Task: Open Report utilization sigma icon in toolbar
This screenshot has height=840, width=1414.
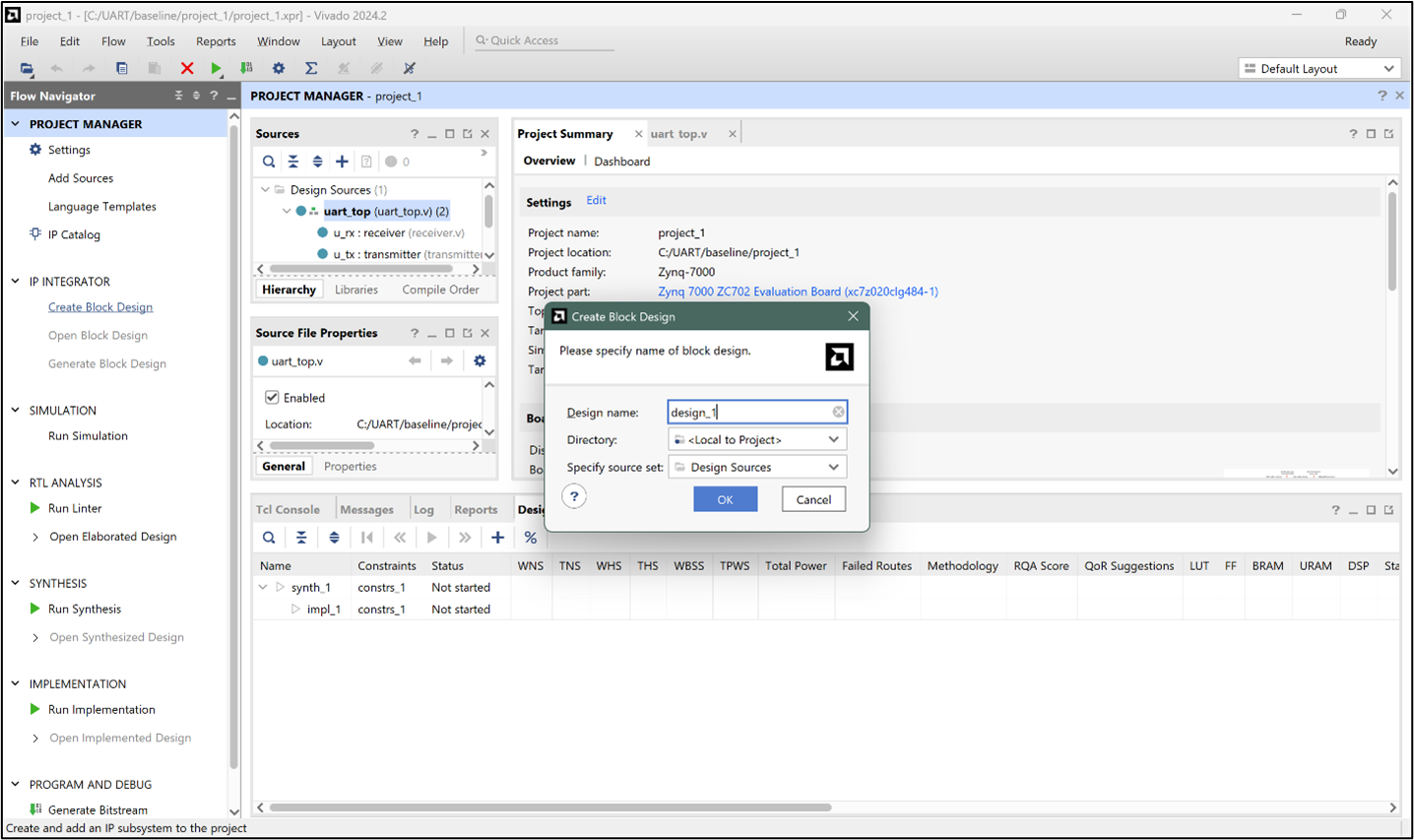Action: [310, 68]
